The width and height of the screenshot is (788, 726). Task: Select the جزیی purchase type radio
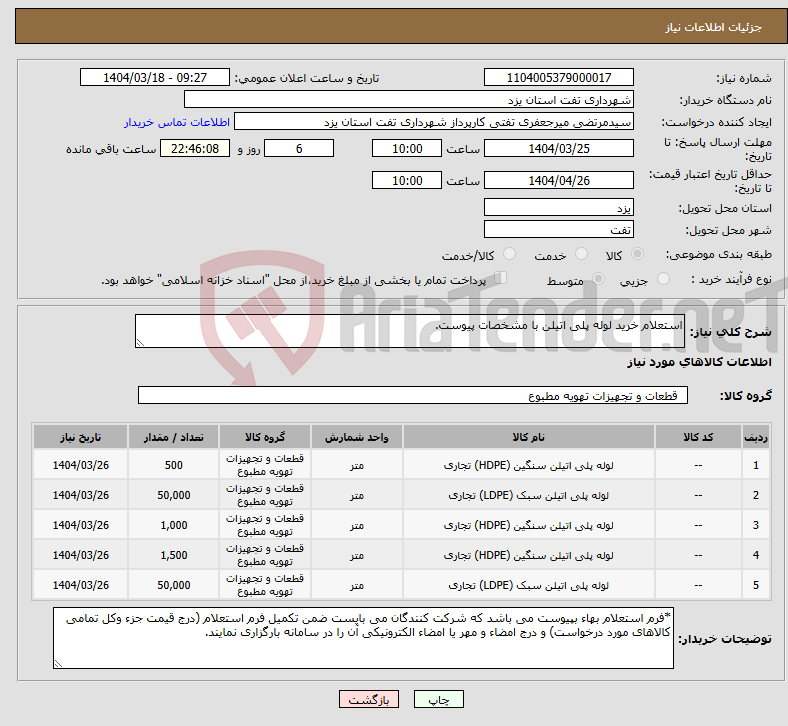[663, 279]
